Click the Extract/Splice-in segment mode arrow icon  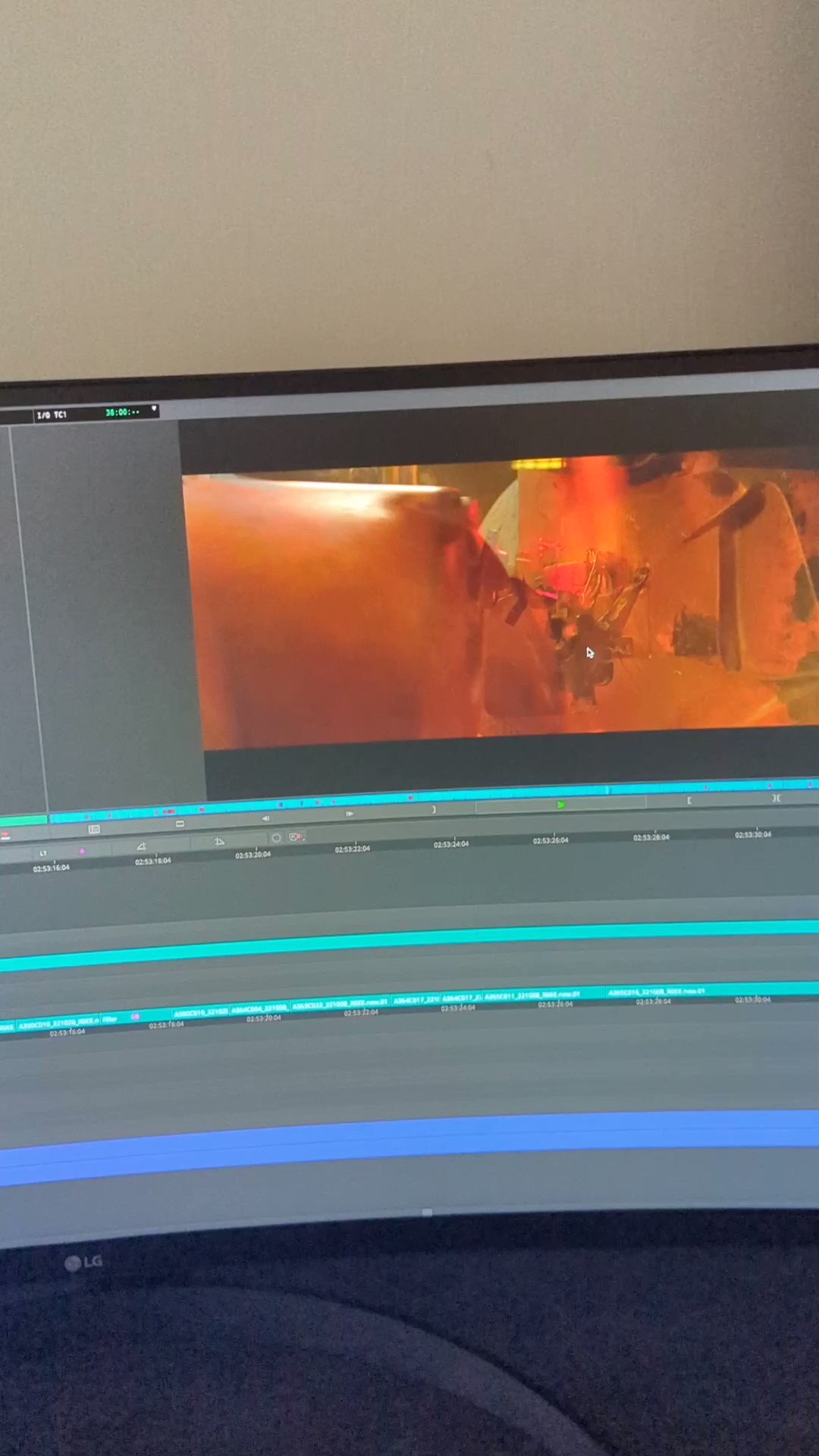(x=219, y=842)
